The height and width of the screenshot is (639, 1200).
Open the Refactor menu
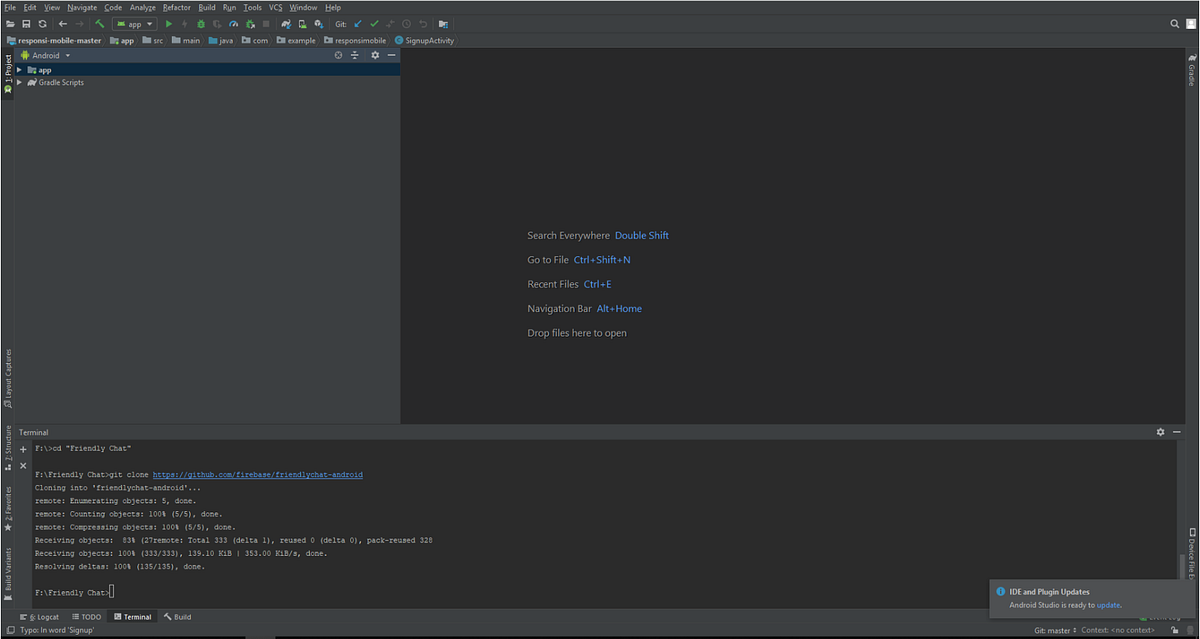point(176,7)
